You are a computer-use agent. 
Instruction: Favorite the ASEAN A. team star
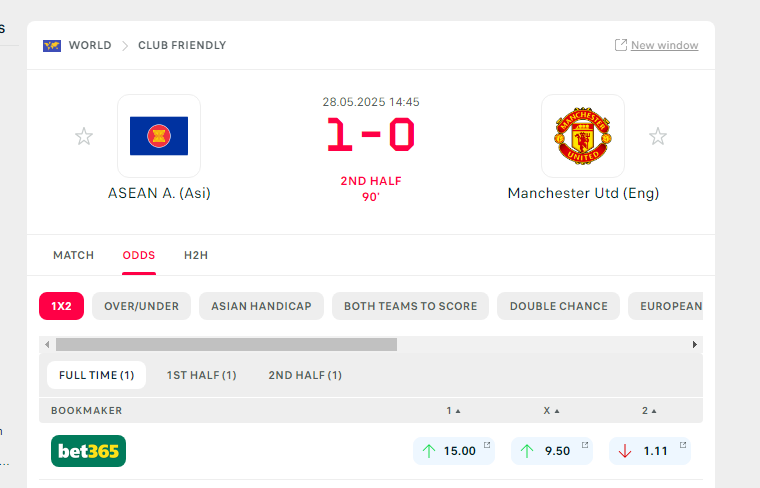pos(84,136)
